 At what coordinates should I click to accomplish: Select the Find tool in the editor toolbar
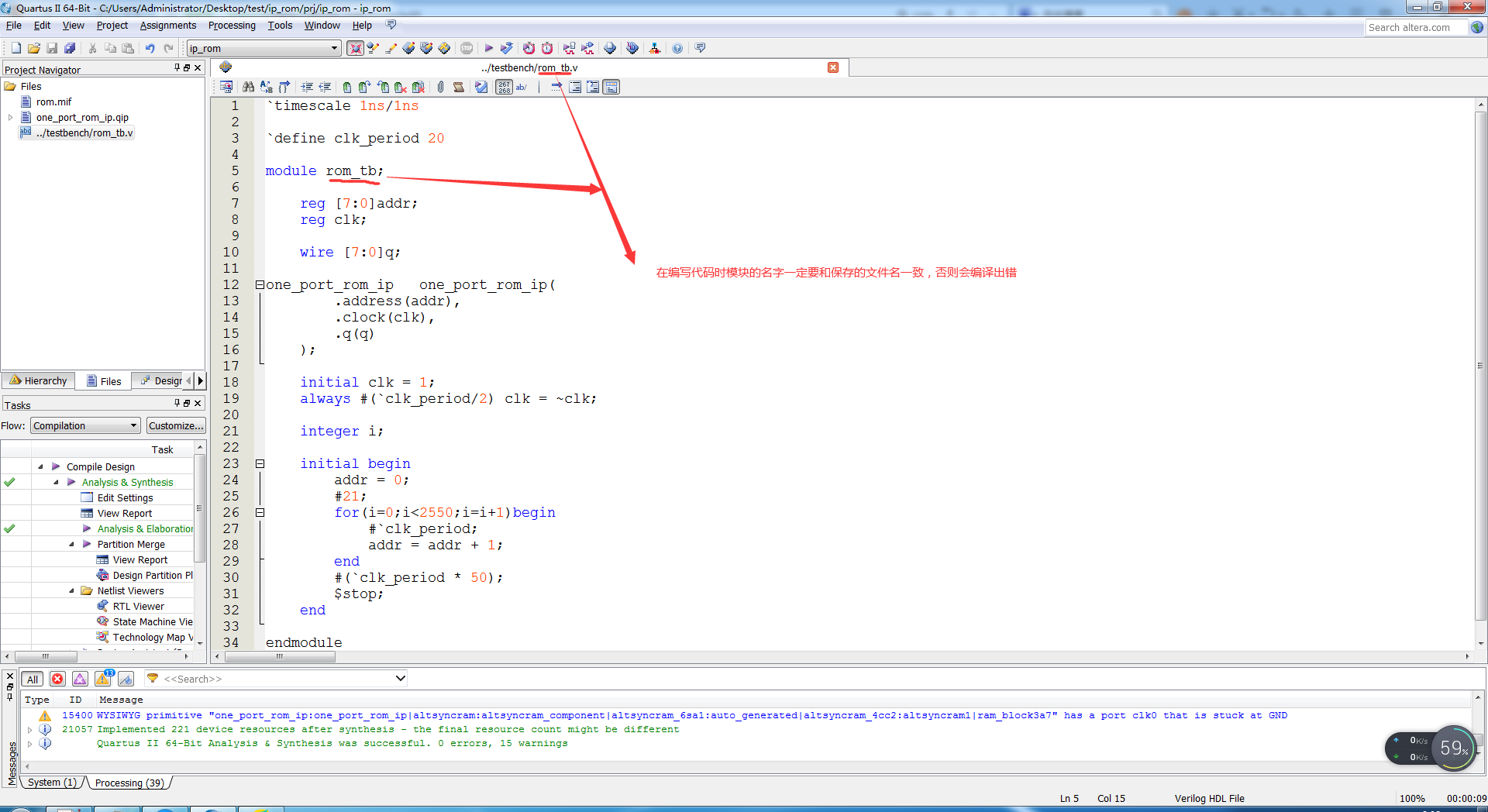click(x=248, y=87)
